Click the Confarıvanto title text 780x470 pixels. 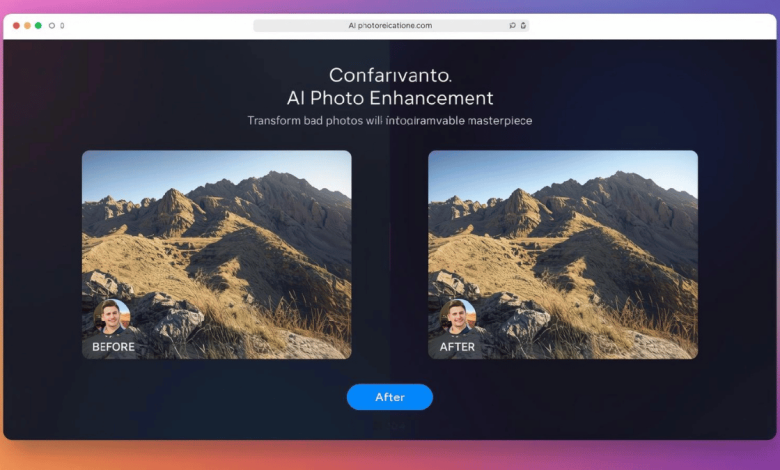[390, 75]
